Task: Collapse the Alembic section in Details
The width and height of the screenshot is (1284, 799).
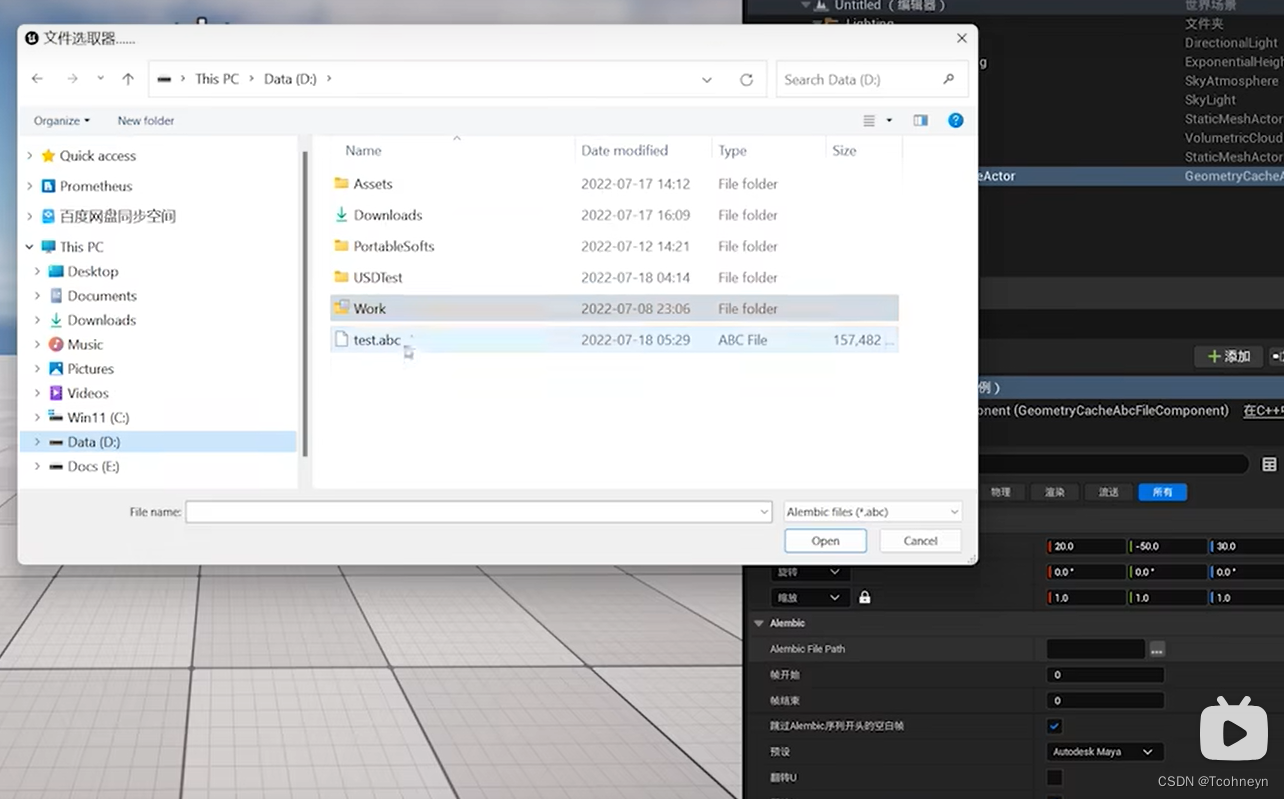Action: 759,623
